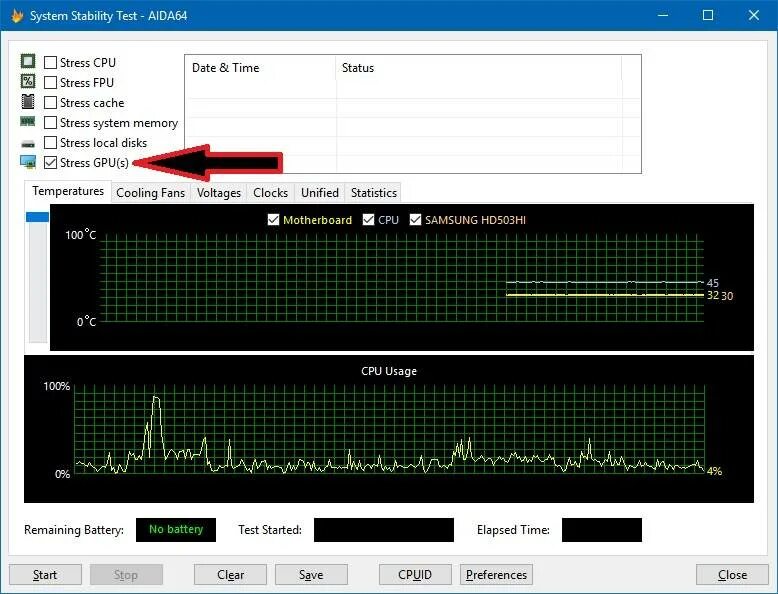Open the CPUID panel
Screen dimensions: 778x594
415,575
